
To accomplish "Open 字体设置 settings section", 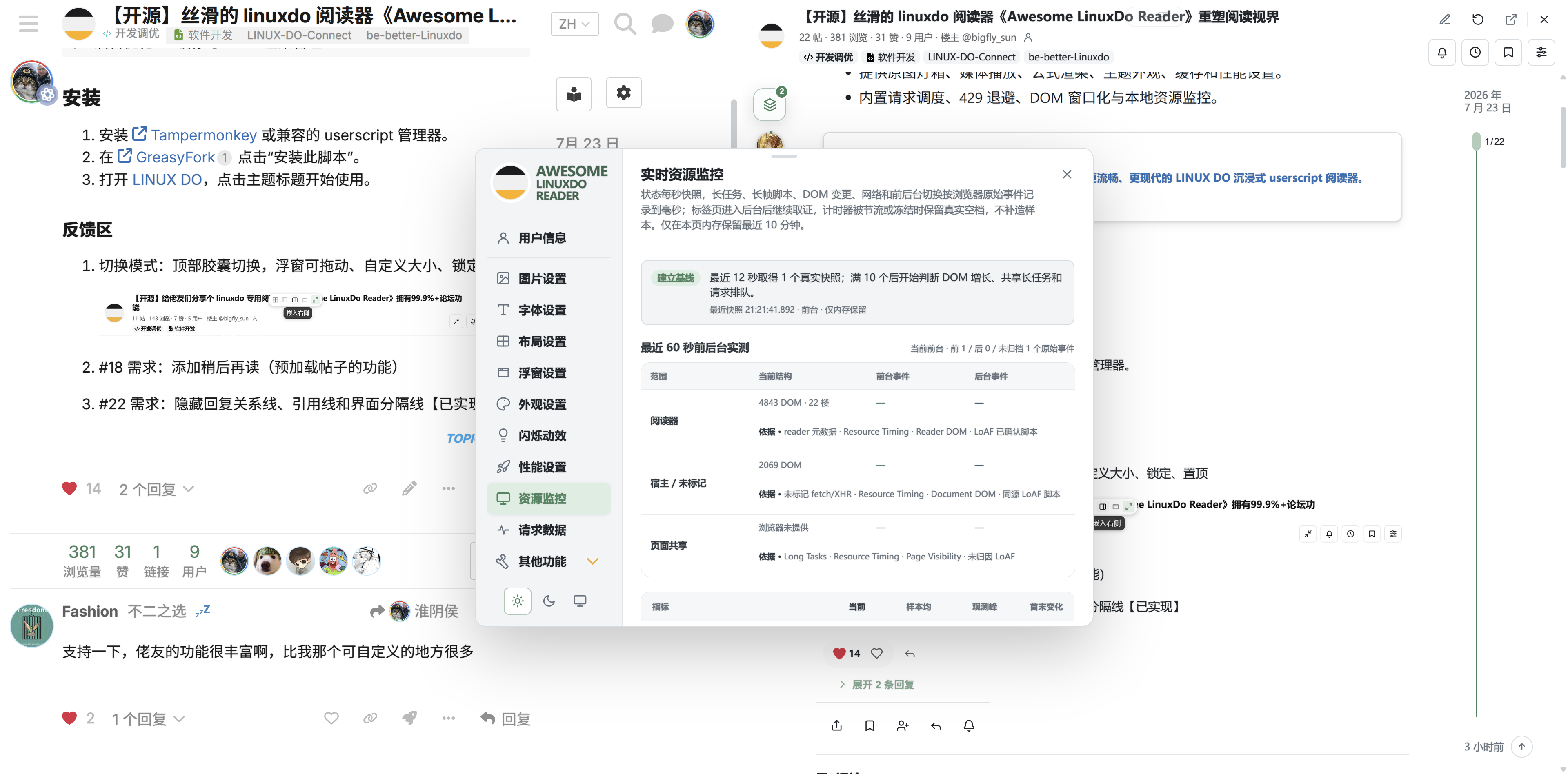I will 548,310.
